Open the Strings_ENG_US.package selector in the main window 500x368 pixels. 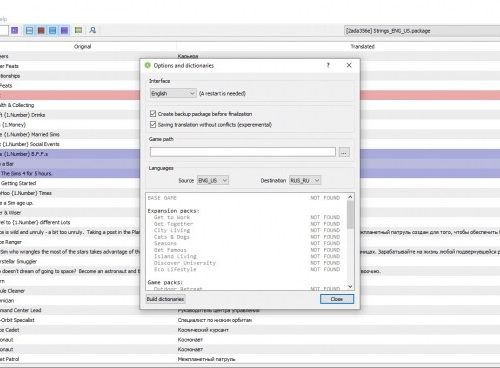[422, 31]
